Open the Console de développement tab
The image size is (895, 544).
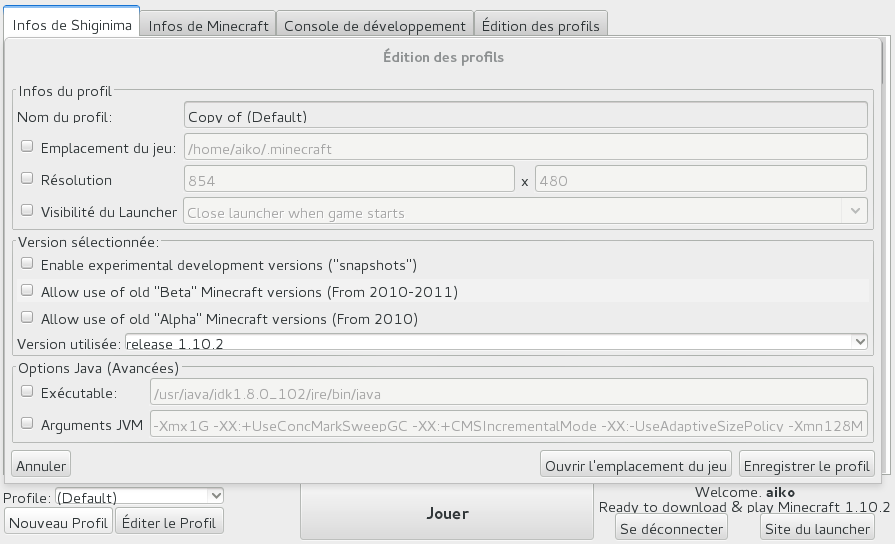click(374, 26)
